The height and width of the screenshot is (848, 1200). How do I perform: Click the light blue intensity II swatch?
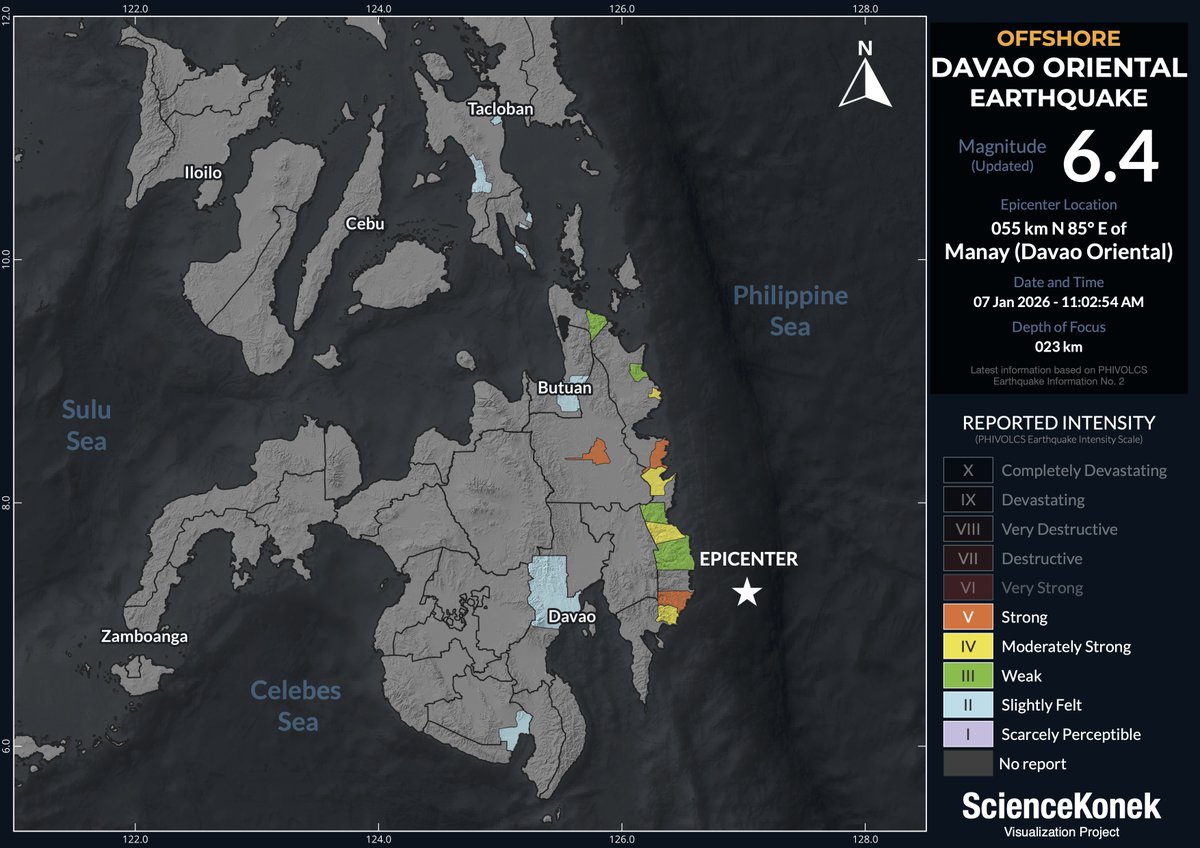(x=967, y=705)
